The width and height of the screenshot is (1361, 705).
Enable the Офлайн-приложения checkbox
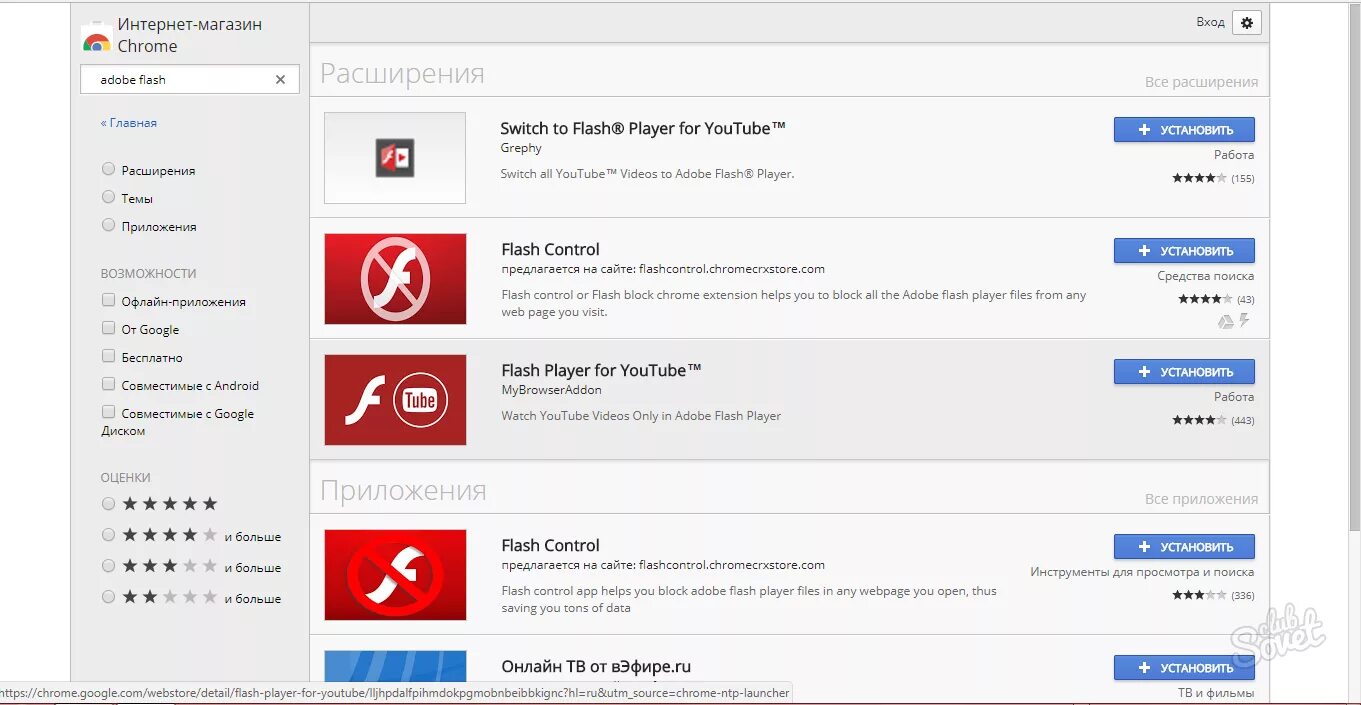pos(108,300)
